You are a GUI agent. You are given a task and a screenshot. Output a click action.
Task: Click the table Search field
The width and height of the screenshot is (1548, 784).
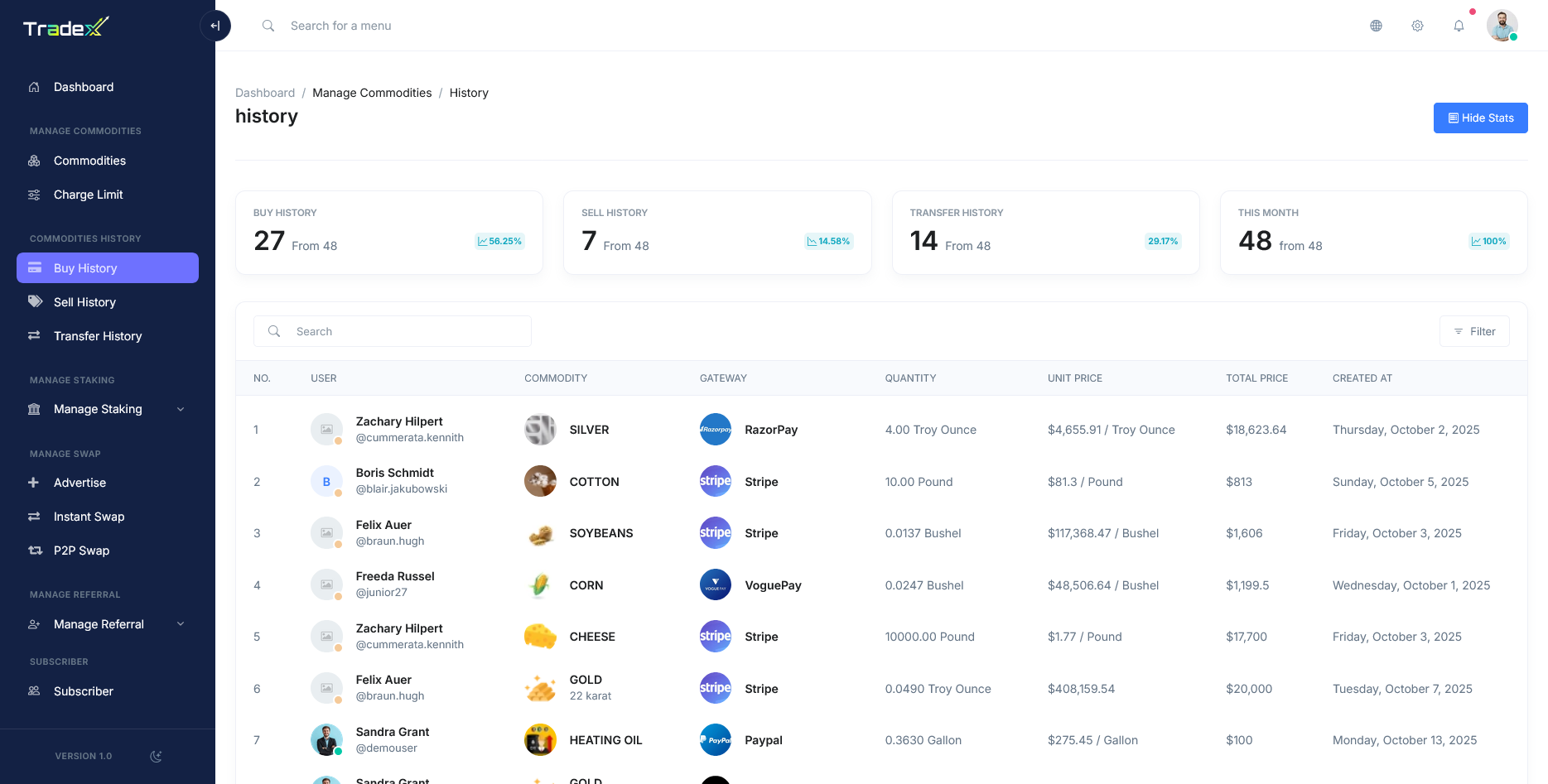point(406,331)
